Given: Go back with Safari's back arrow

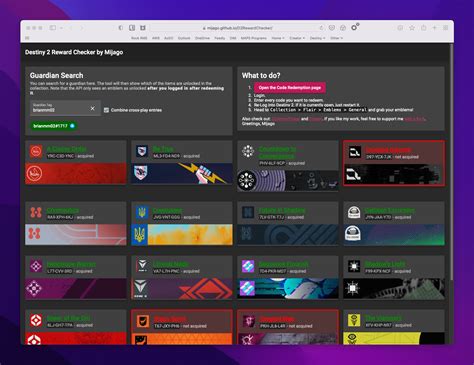Looking at the screenshot, I should pos(71,28).
